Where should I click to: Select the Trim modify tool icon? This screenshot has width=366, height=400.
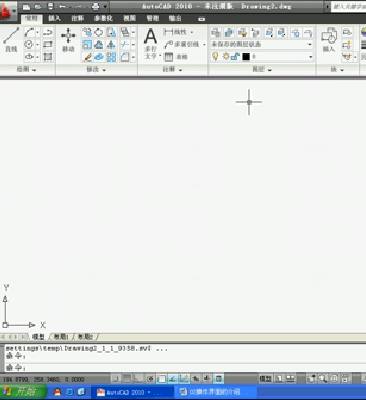click(x=124, y=44)
